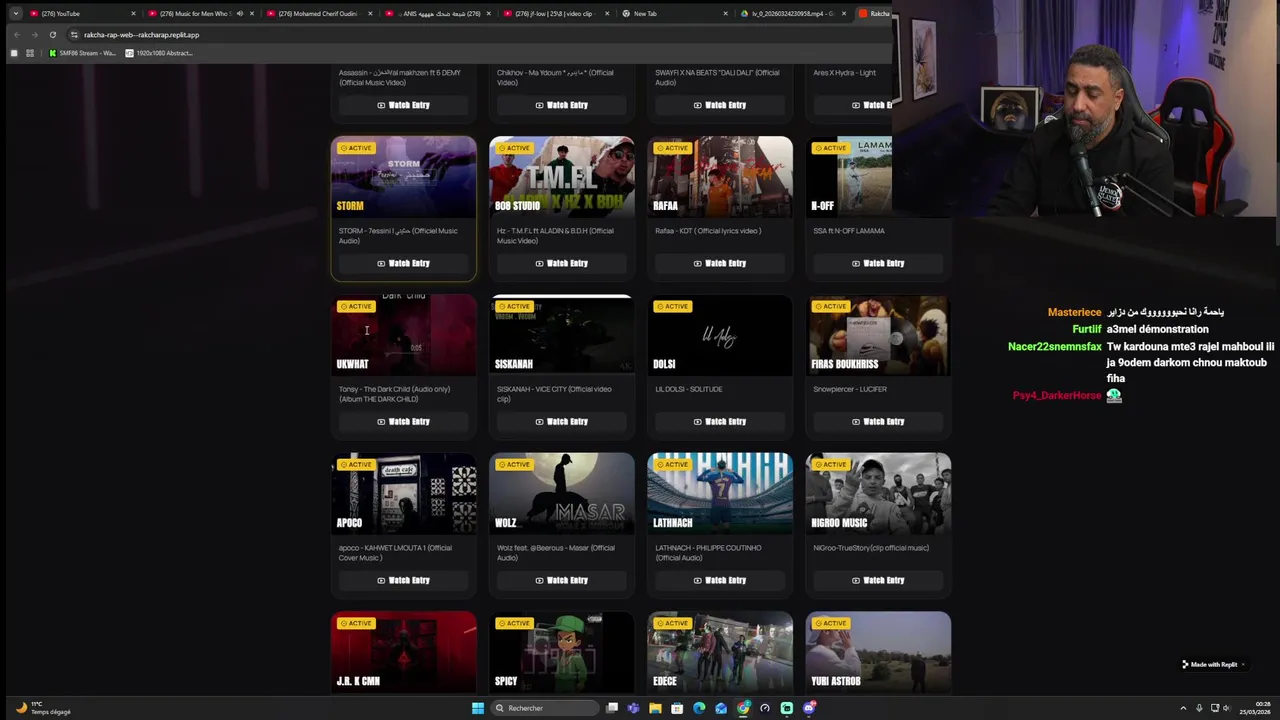Open the LATHNACH Philippe Coutinho thumbnail
The height and width of the screenshot is (720, 1280).
point(720,493)
